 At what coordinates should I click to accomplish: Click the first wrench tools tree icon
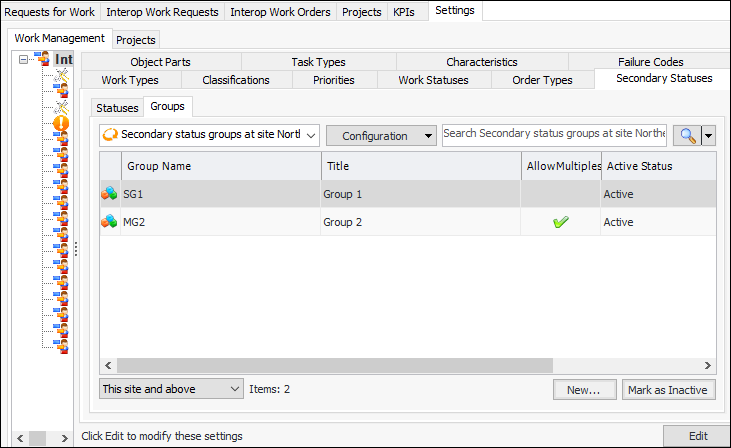(61, 76)
